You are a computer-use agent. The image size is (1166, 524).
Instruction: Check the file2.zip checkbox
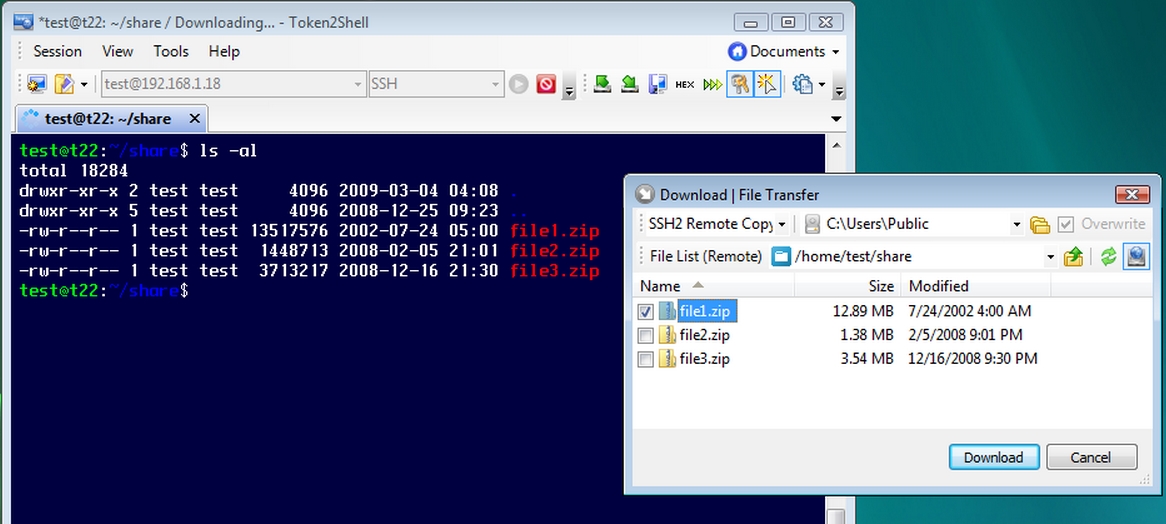coord(645,335)
